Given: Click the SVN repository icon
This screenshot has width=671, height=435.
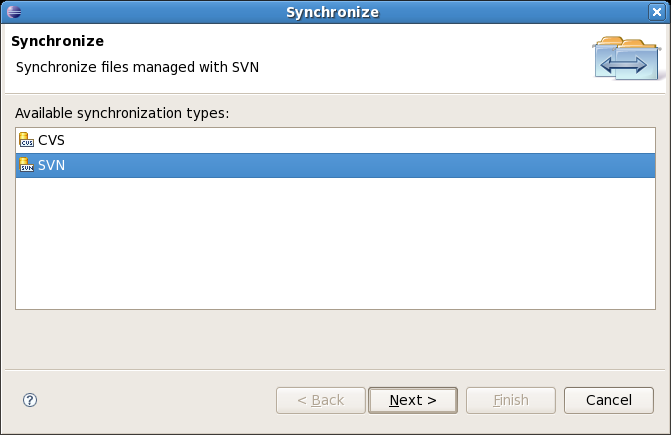Looking at the screenshot, I should (27, 165).
